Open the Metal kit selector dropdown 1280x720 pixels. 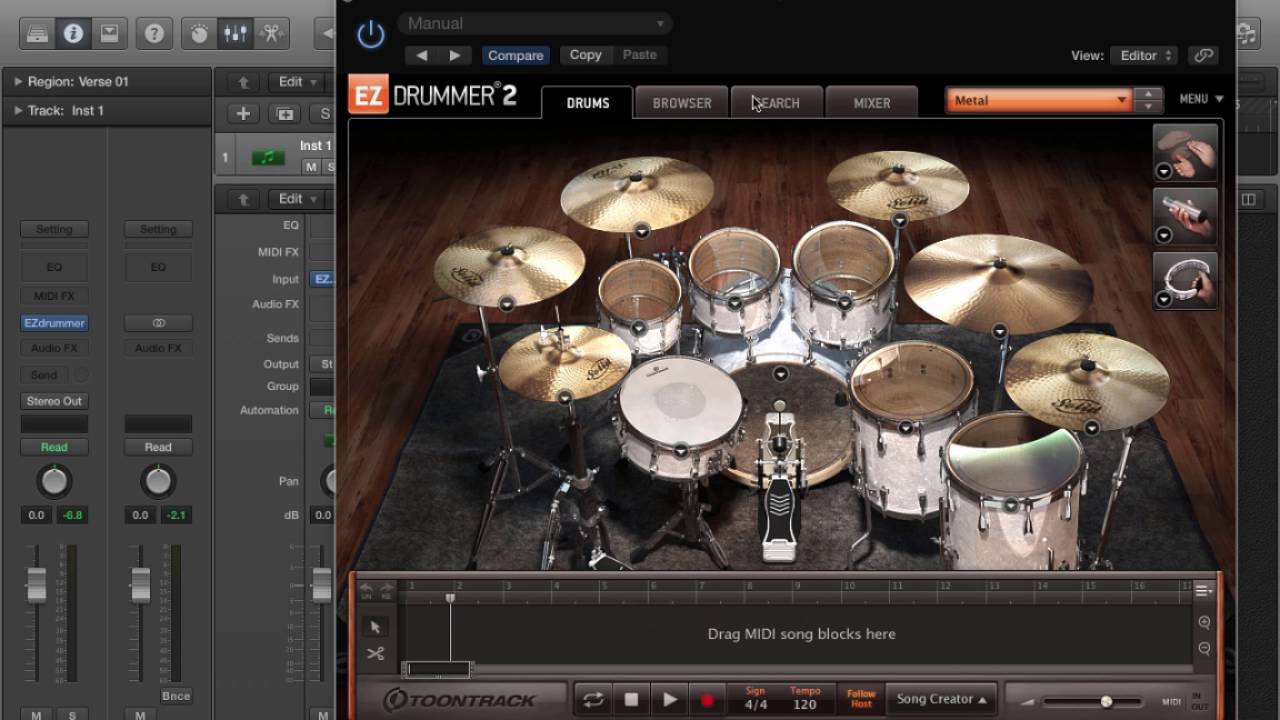(1039, 100)
